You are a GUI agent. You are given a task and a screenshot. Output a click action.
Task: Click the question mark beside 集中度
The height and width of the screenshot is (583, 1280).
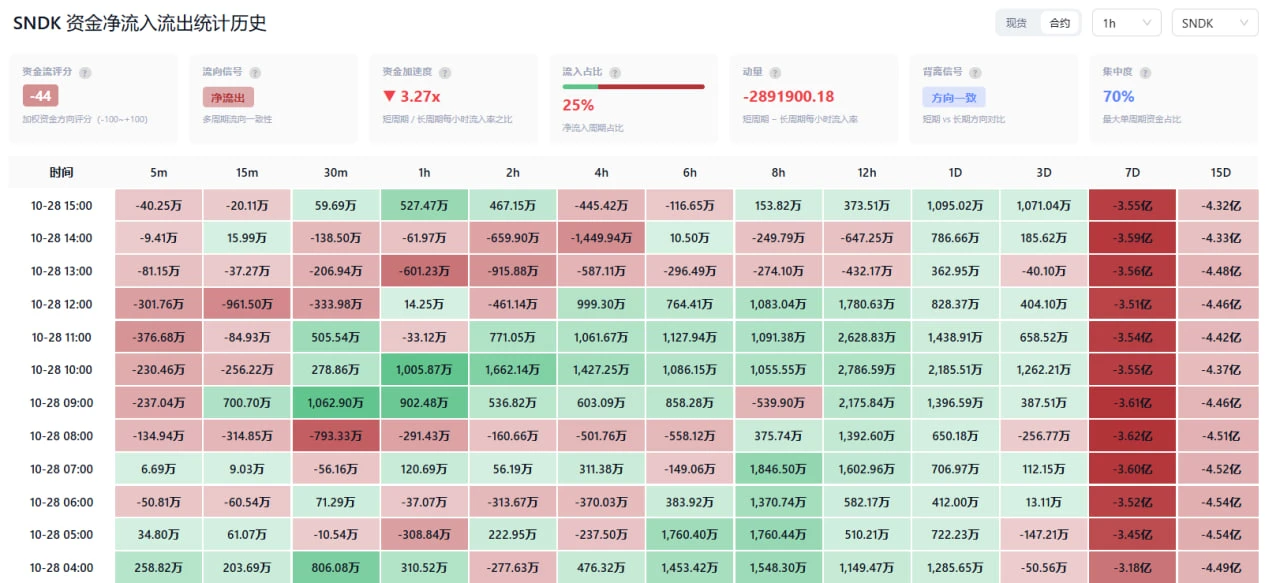[x=1145, y=73]
